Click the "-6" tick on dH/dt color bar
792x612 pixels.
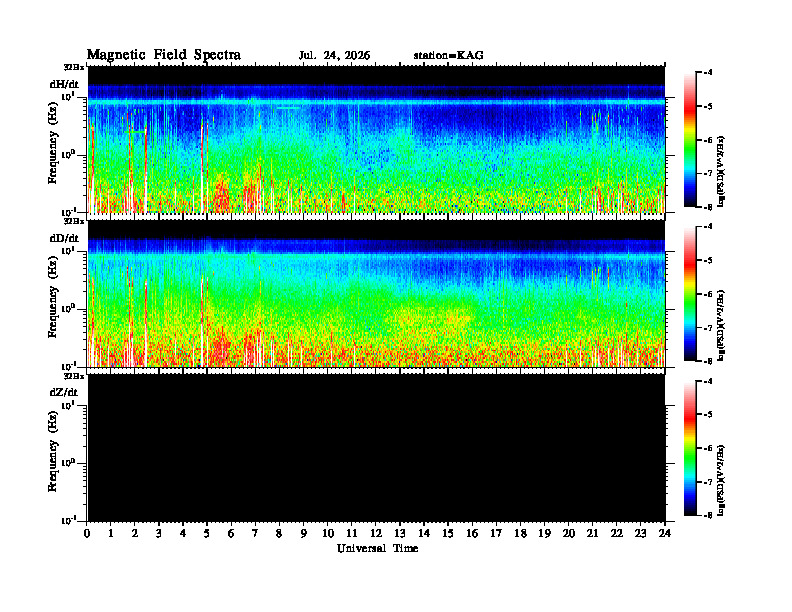pyautogui.click(x=708, y=140)
